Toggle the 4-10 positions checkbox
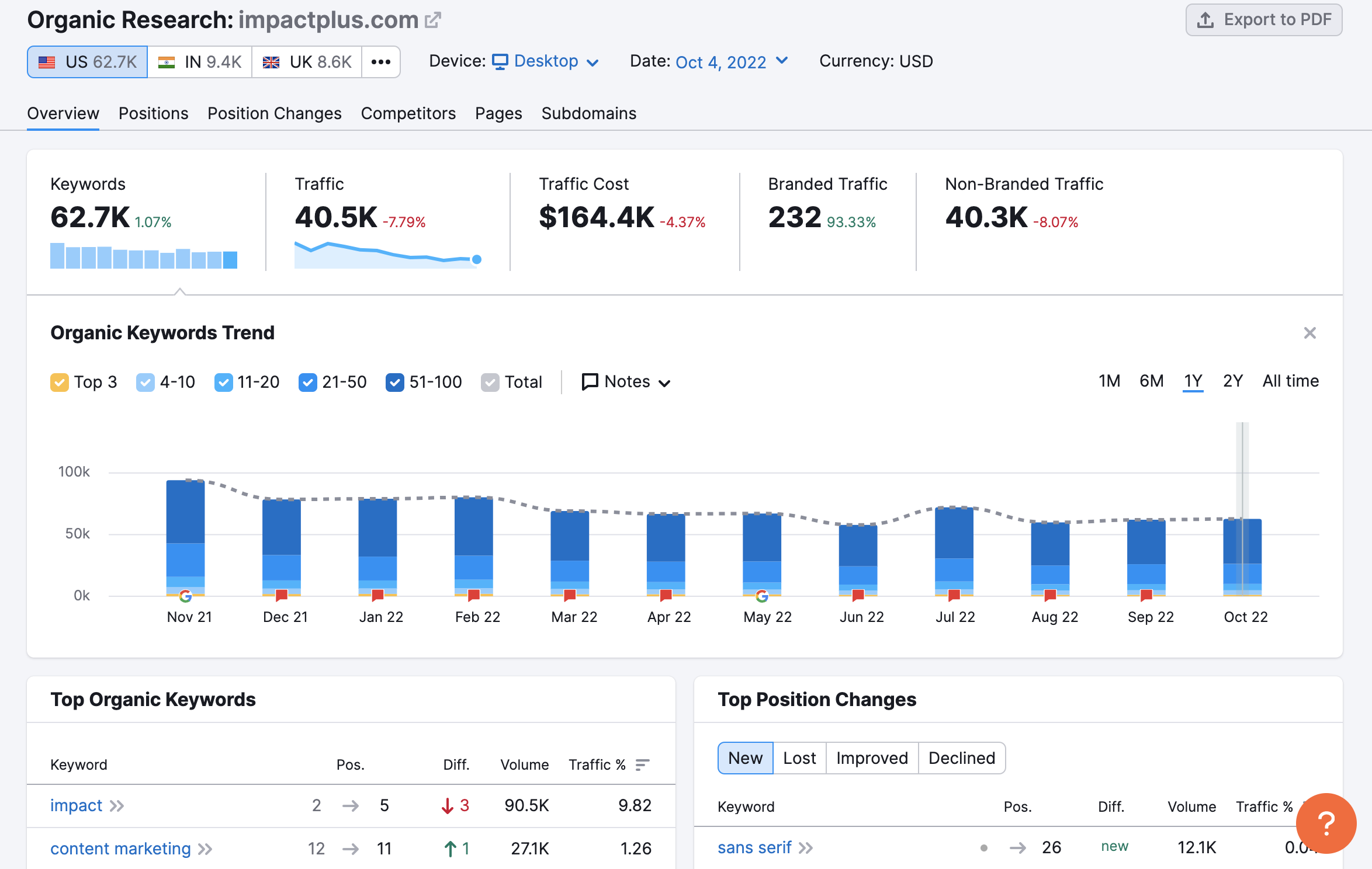This screenshot has height=869, width=1372. (145, 382)
